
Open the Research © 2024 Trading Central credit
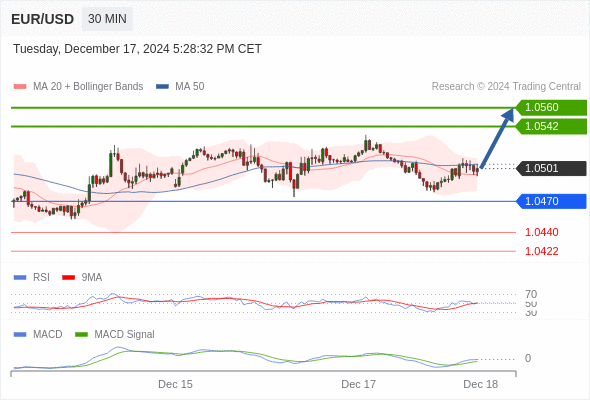(506, 87)
